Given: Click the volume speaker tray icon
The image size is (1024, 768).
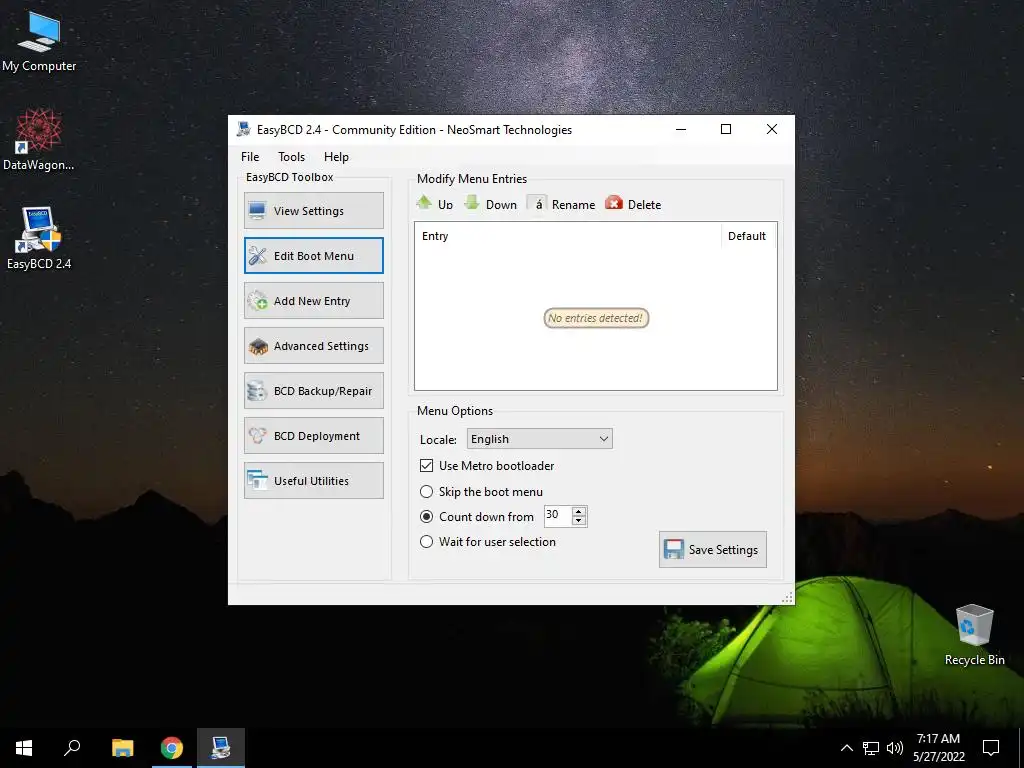Looking at the screenshot, I should pyautogui.click(x=895, y=748).
